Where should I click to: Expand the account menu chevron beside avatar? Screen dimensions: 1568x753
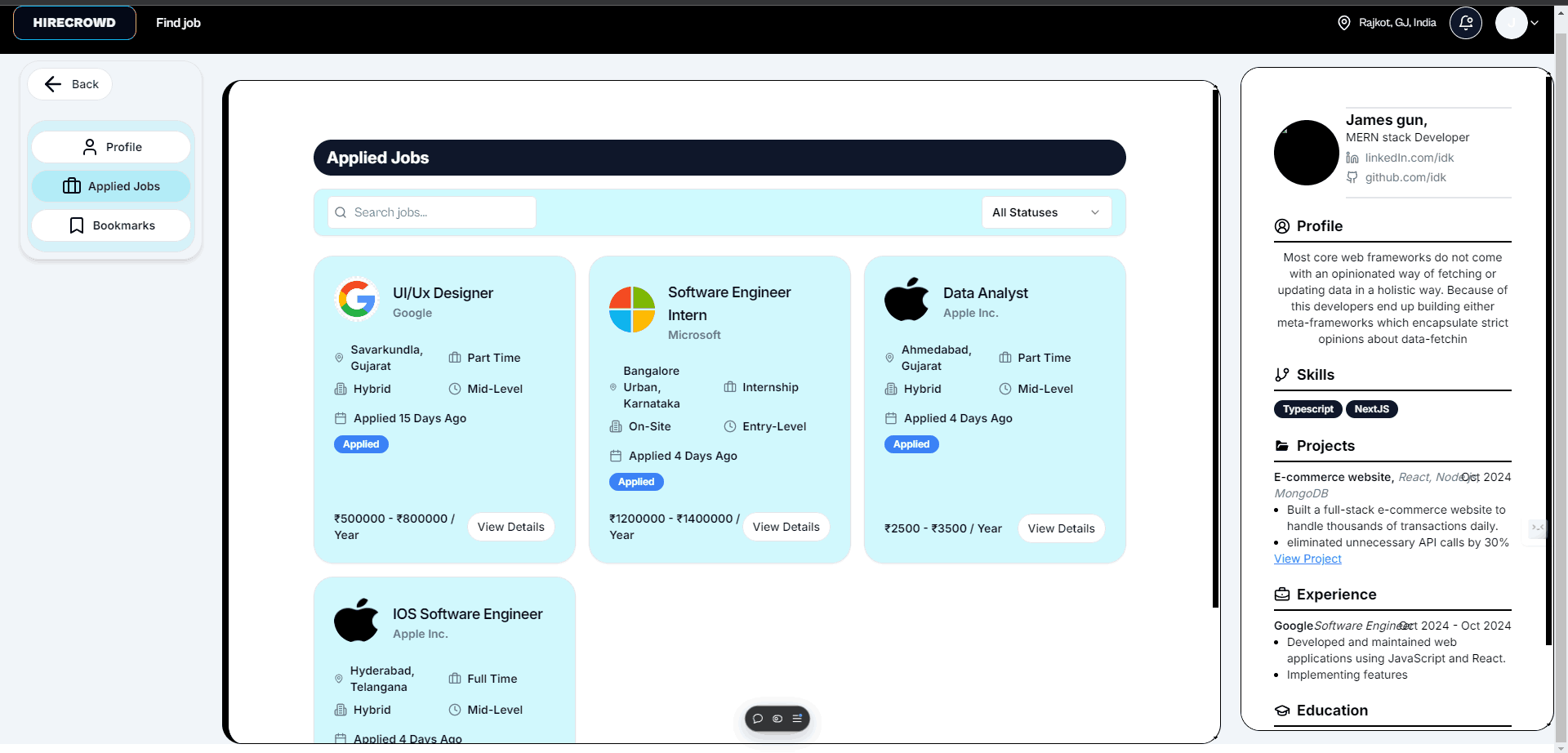(x=1535, y=23)
